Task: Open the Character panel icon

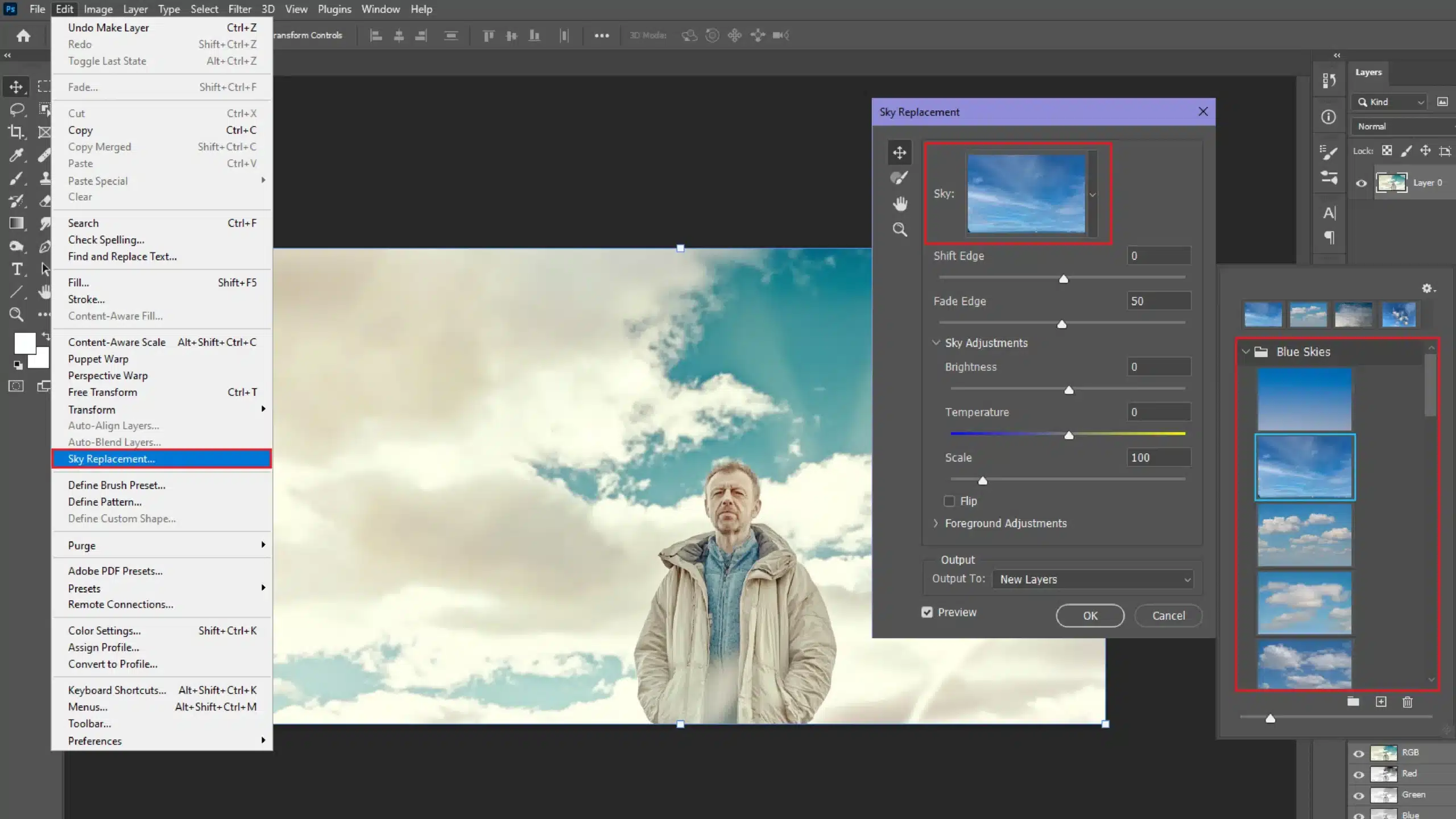Action: point(1329,213)
